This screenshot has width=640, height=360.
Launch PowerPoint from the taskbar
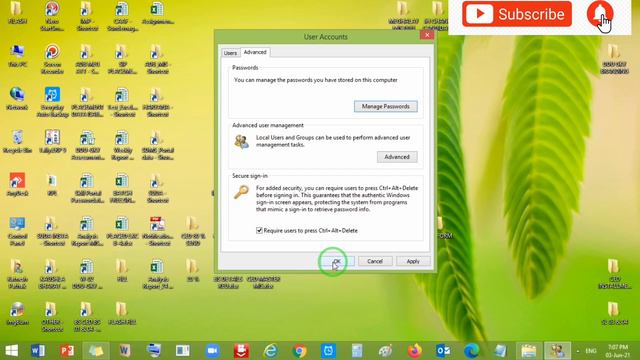click(x=67, y=351)
